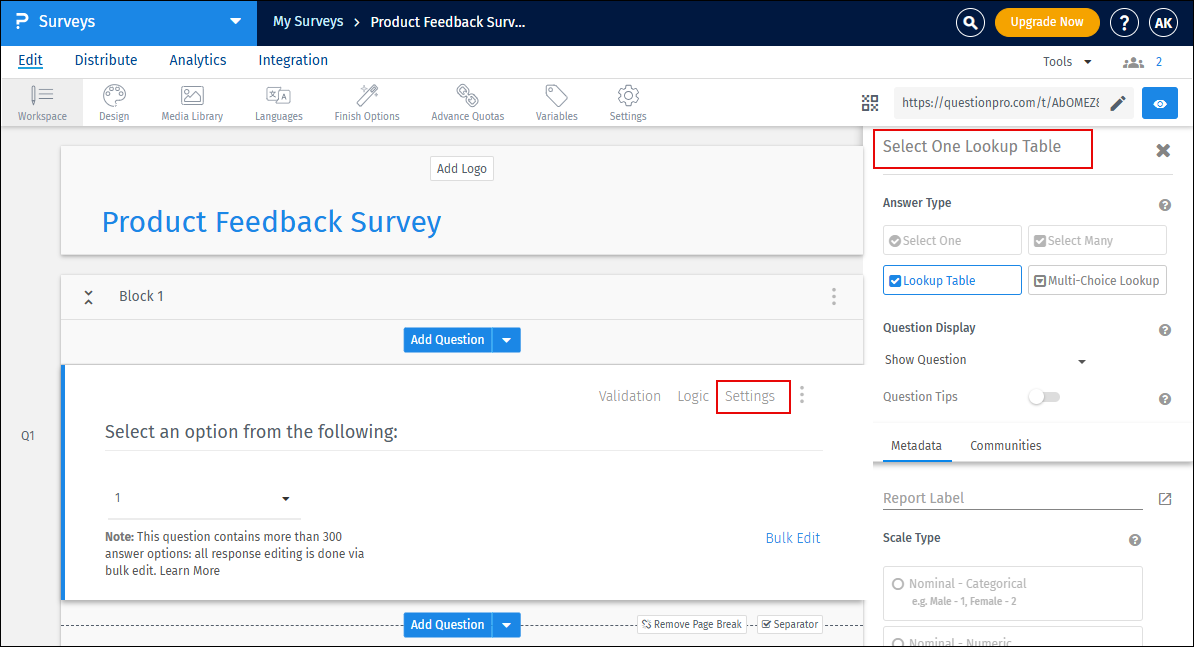
Task: Open the Workspace toolbar icon
Action: pos(42,103)
